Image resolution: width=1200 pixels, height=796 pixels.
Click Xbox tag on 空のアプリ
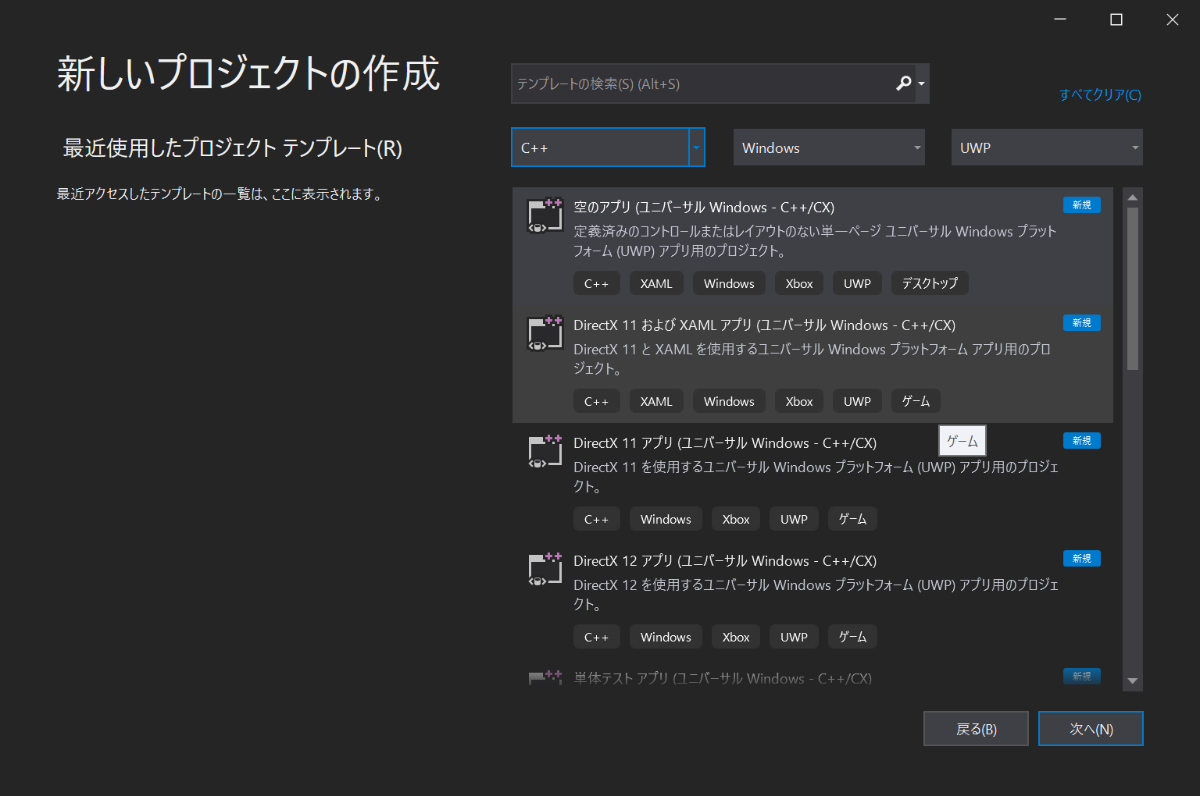799,283
